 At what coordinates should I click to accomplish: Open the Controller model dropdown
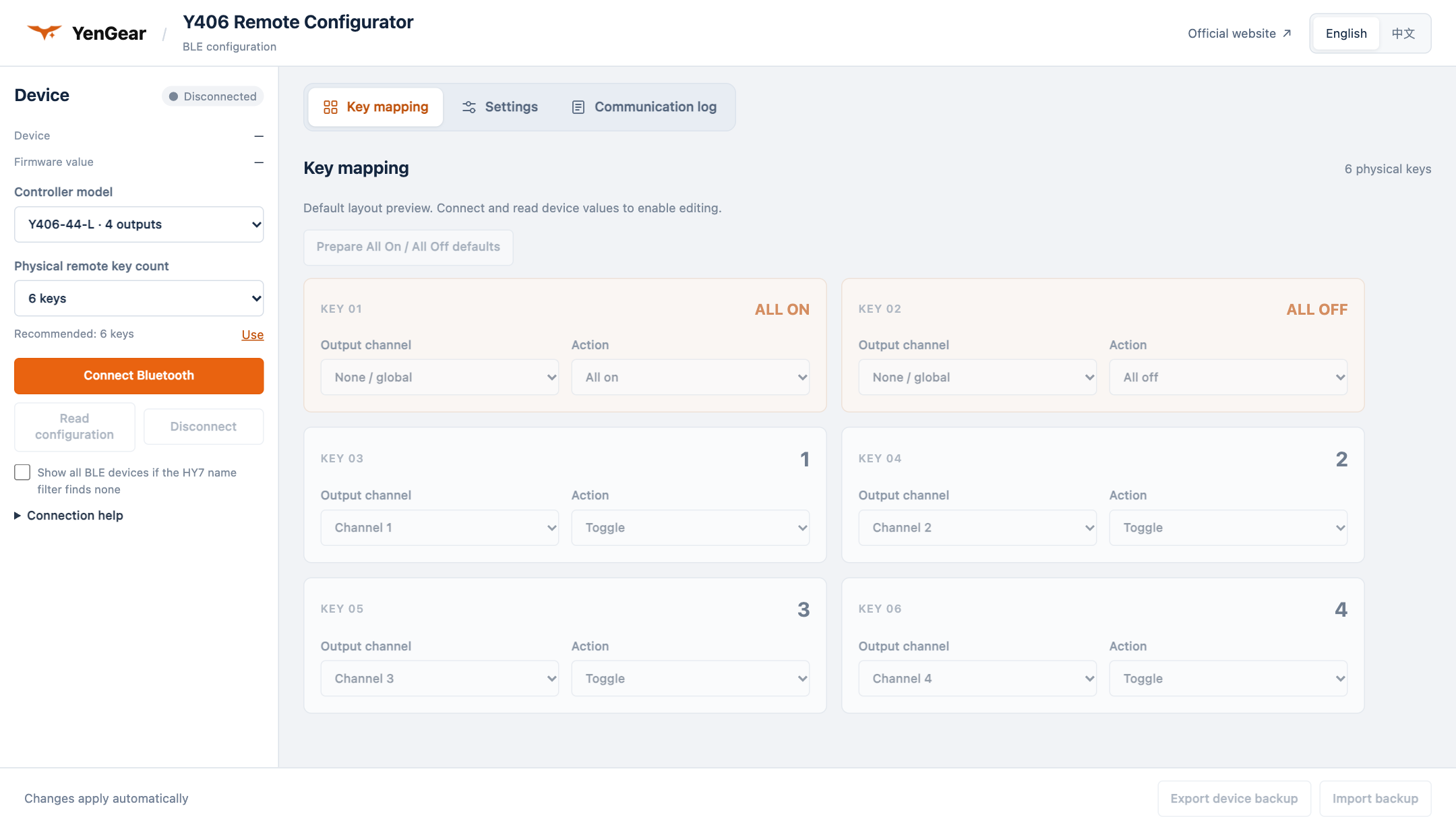pyautogui.click(x=139, y=224)
